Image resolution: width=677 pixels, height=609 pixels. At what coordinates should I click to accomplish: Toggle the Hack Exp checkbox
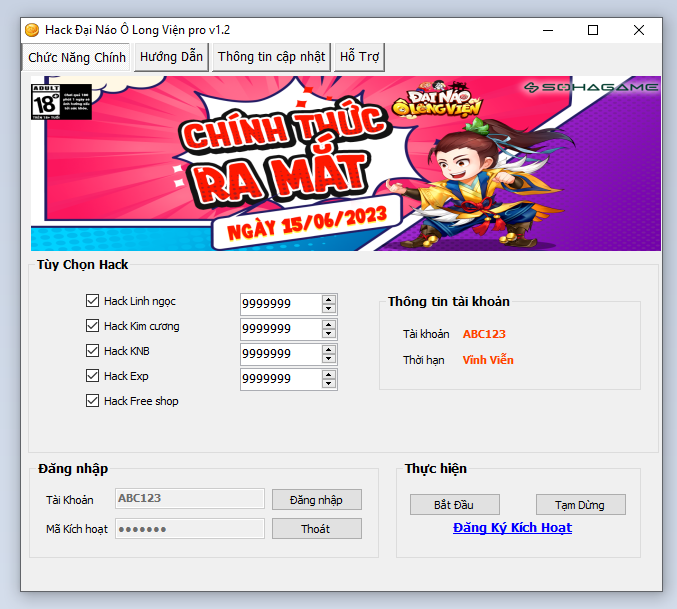point(93,376)
